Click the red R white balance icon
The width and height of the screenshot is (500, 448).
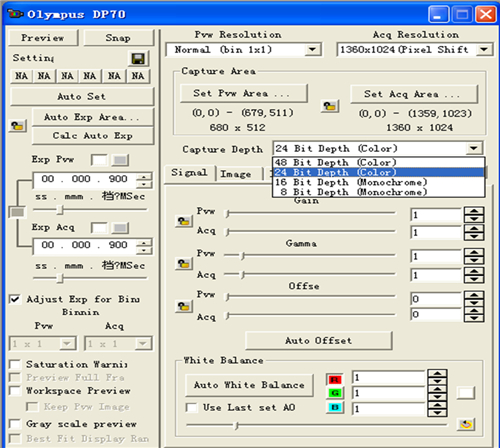(x=335, y=379)
